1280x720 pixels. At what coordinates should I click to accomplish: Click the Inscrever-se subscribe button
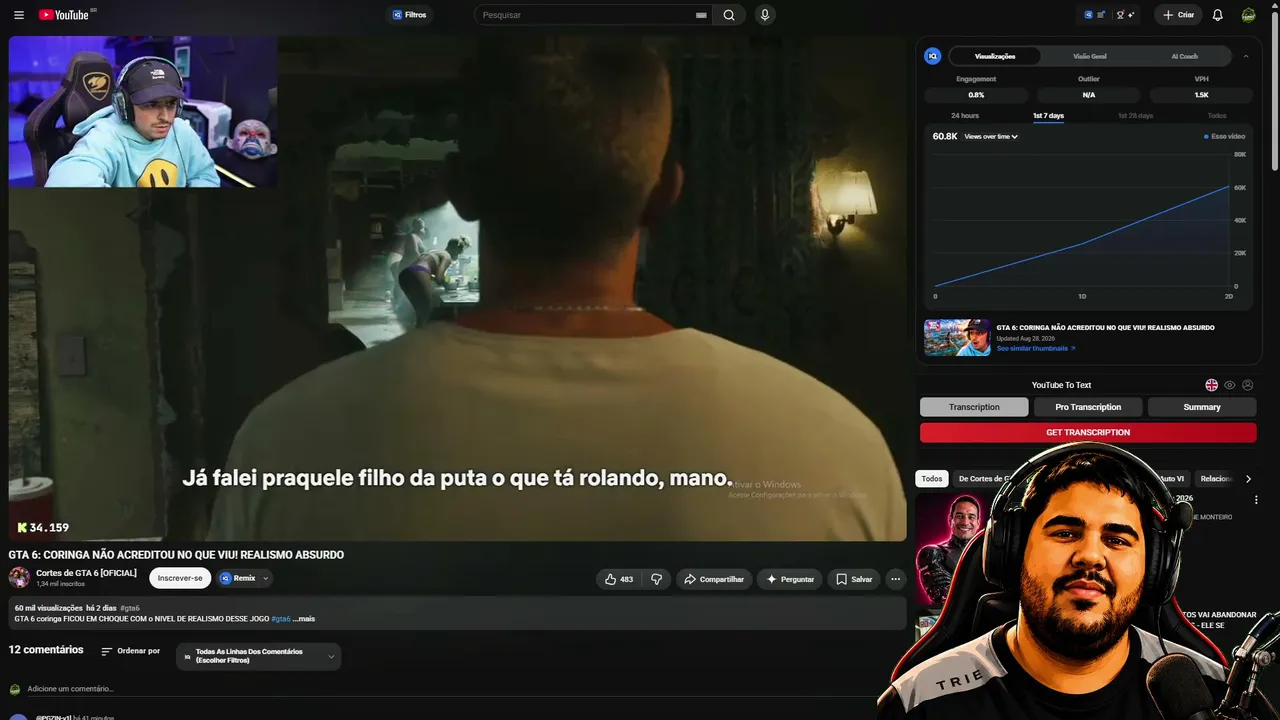[x=180, y=578]
